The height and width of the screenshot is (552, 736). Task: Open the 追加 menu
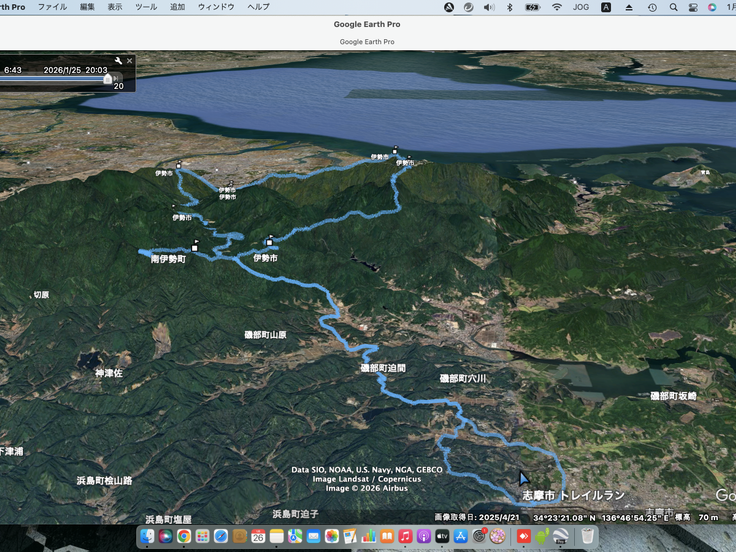[177, 7]
